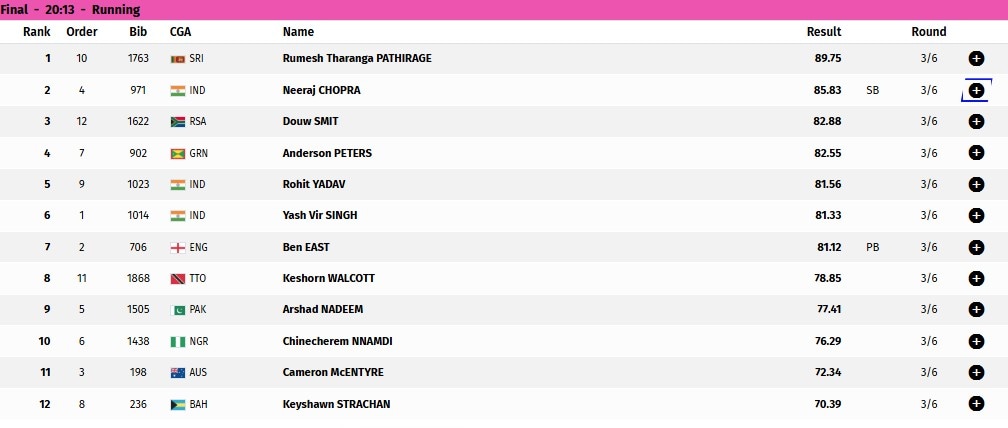Viewport: 1008px width, 428px height.
Task: Expand Rumesh Tharanga PATHIRAGE's result details
Action: coord(976,58)
